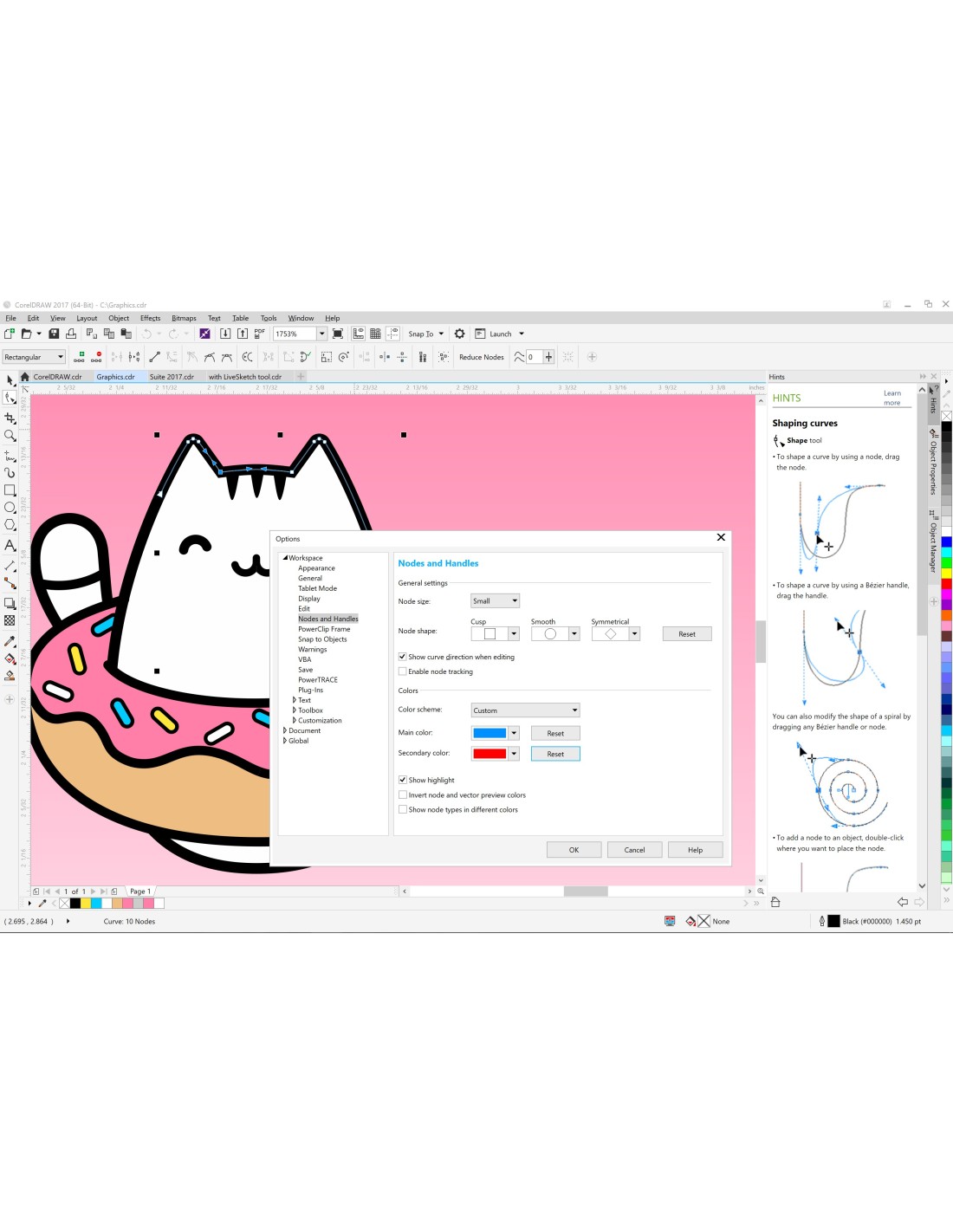Select the Text tool
Viewport: 953px width, 1232px height.
click(10, 545)
